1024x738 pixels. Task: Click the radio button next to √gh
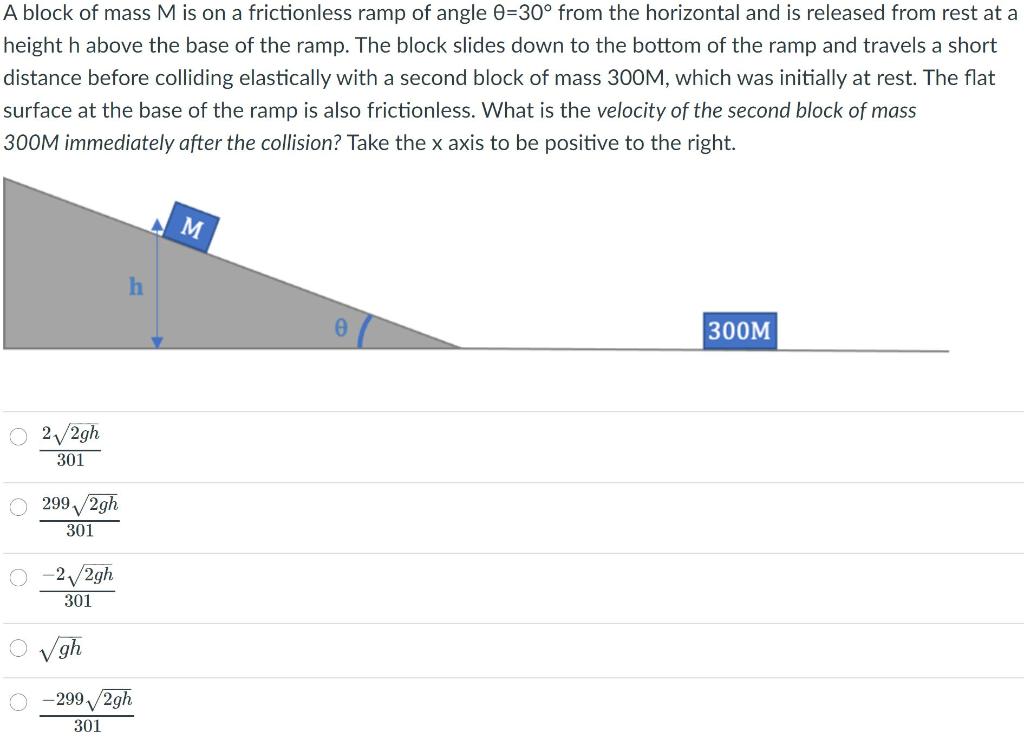17,648
